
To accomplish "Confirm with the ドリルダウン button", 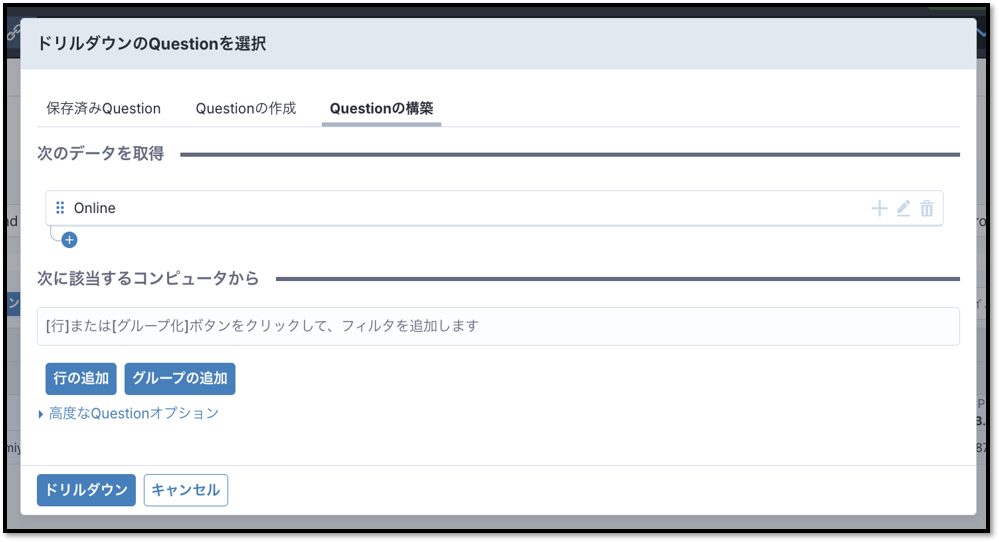I will 86,490.
